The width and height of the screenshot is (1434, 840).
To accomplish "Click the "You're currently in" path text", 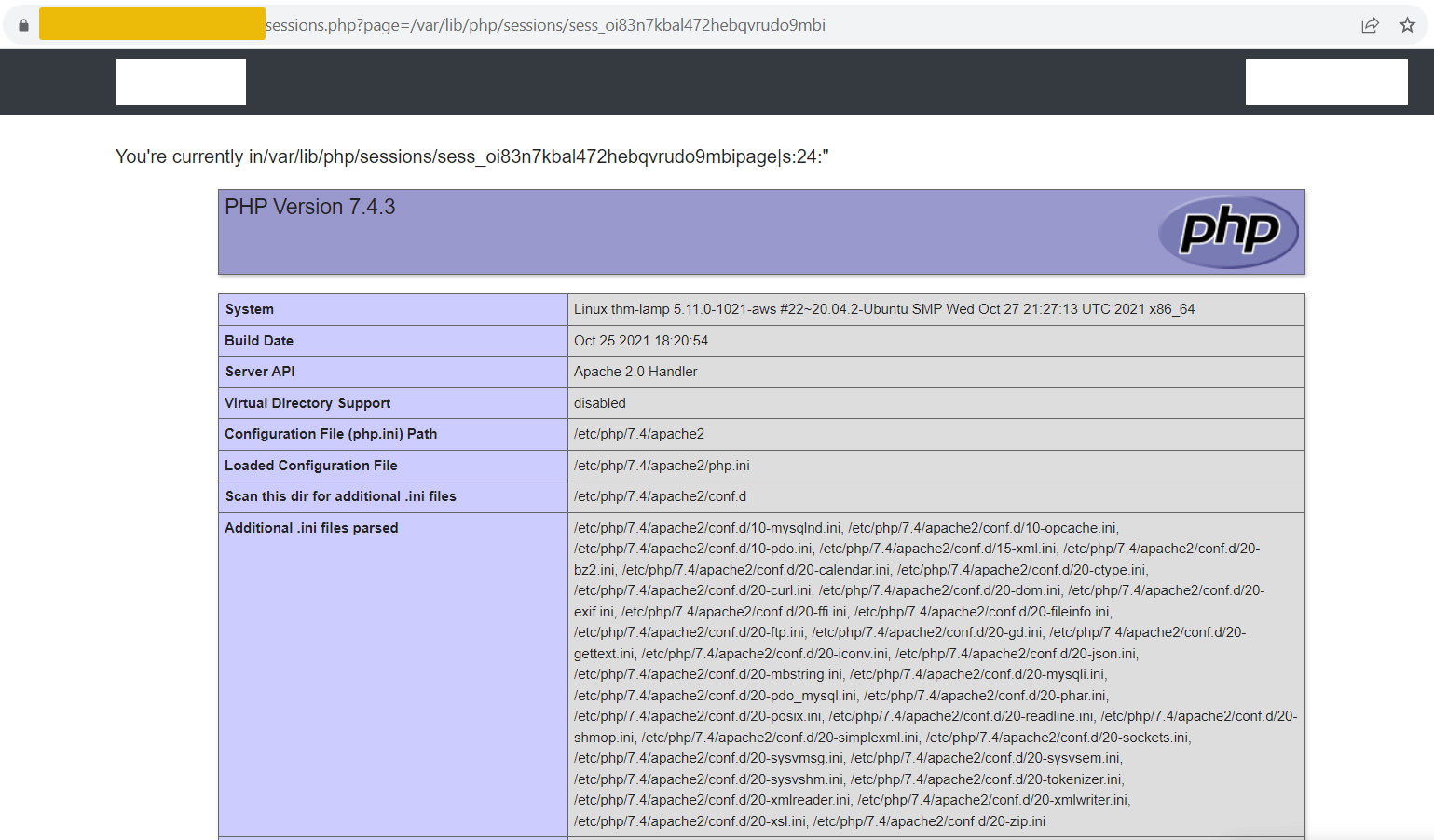I will pyautogui.click(x=471, y=156).
